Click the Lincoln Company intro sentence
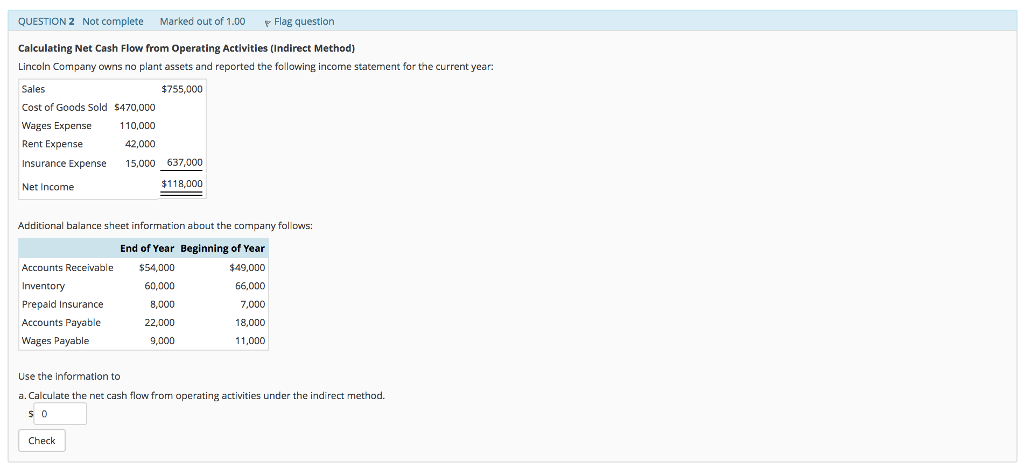The width and height of the screenshot is (1024, 469). pyautogui.click(x=255, y=67)
